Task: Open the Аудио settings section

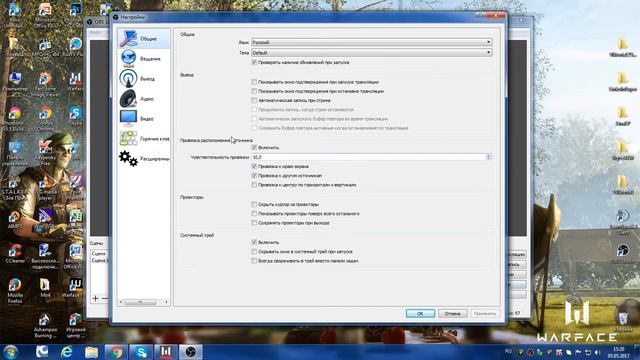Action: pos(144,98)
